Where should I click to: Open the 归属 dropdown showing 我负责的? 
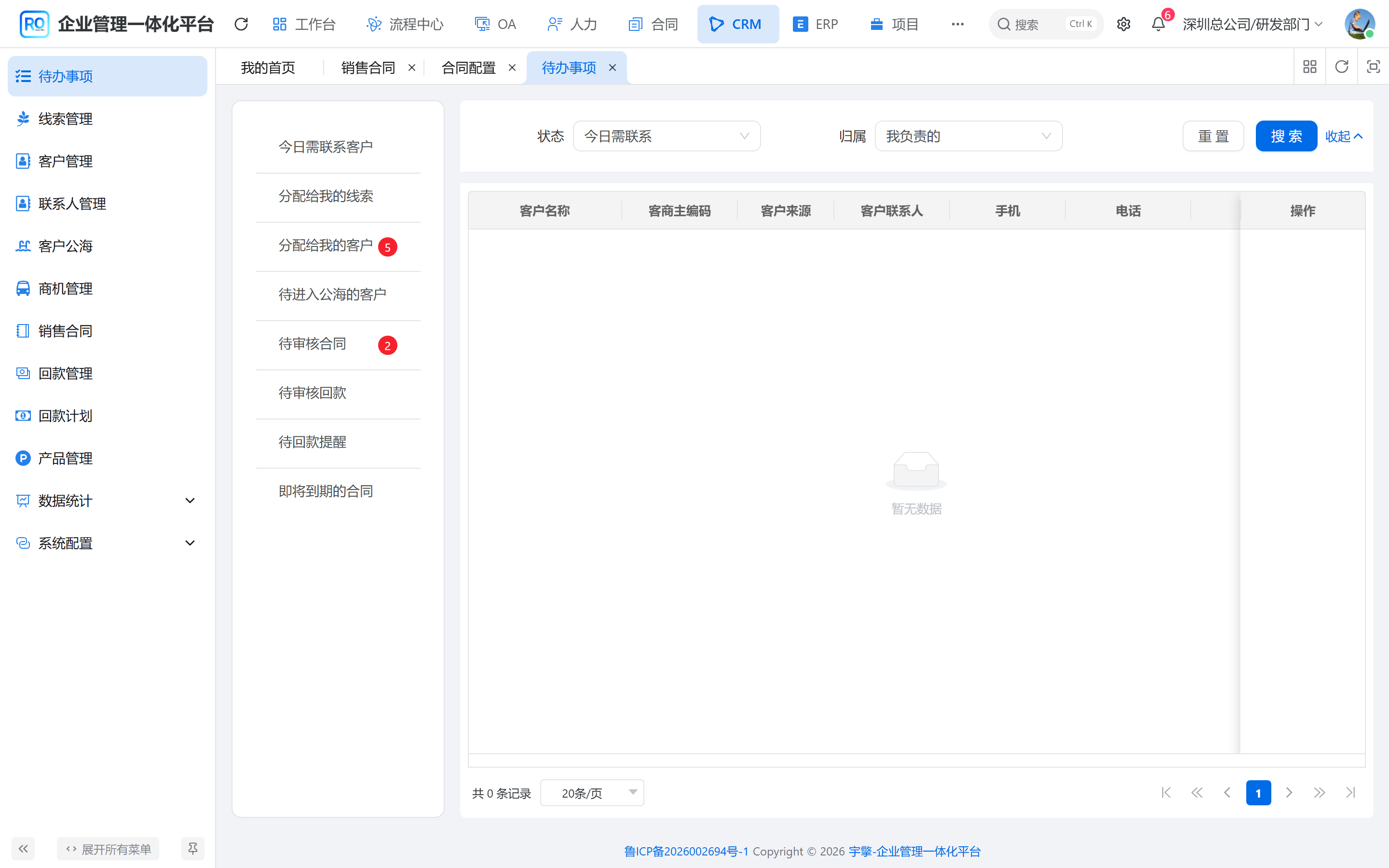pos(968,136)
